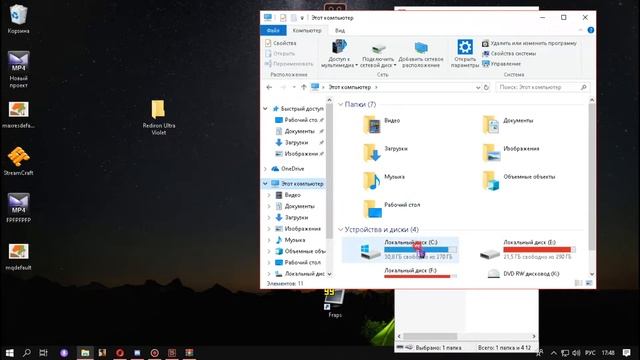Open the Музыка folder in Папки
640x360 pixels.
click(384, 180)
